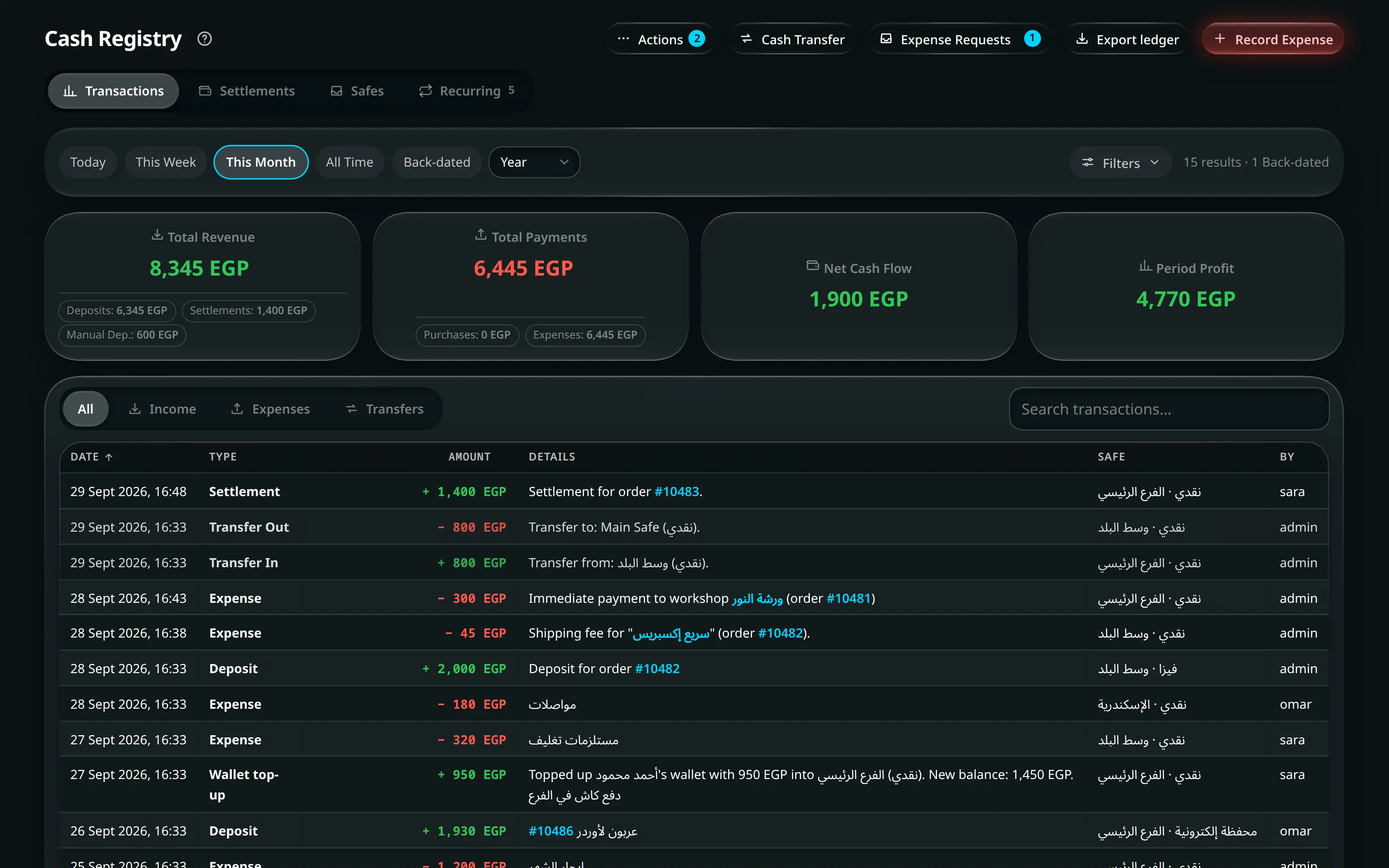Open the Actions menu button

[x=660, y=39]
